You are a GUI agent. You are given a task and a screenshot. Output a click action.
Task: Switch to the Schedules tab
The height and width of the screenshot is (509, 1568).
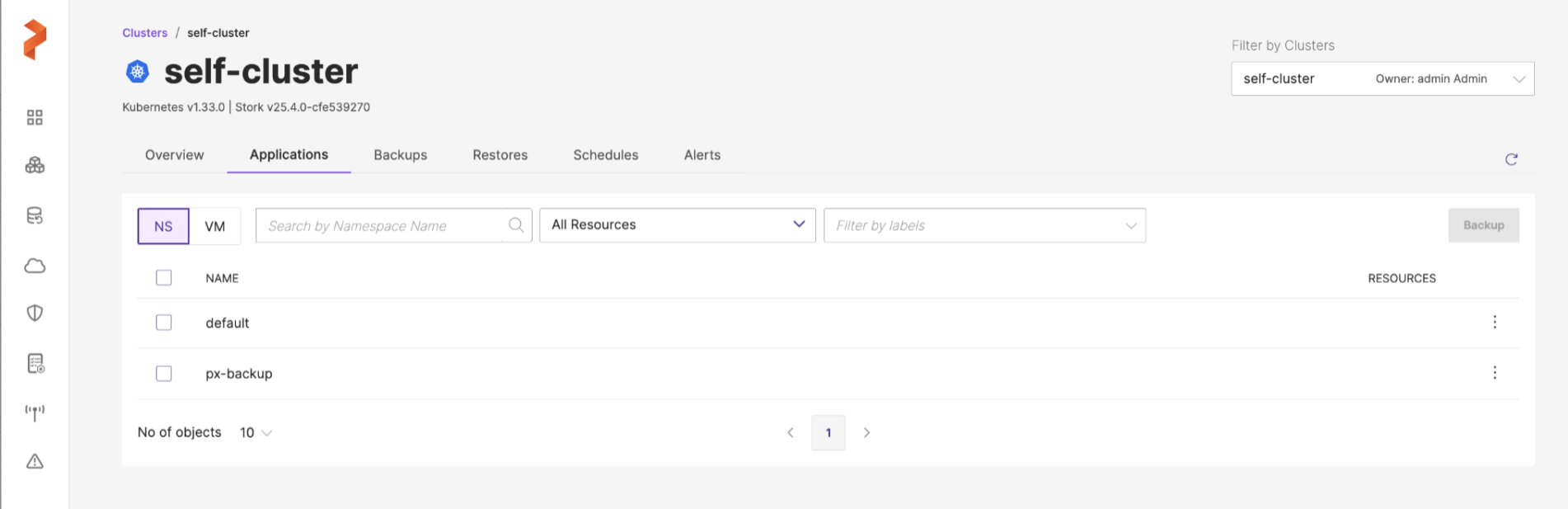pyautogui.click(x=605, y=155)
